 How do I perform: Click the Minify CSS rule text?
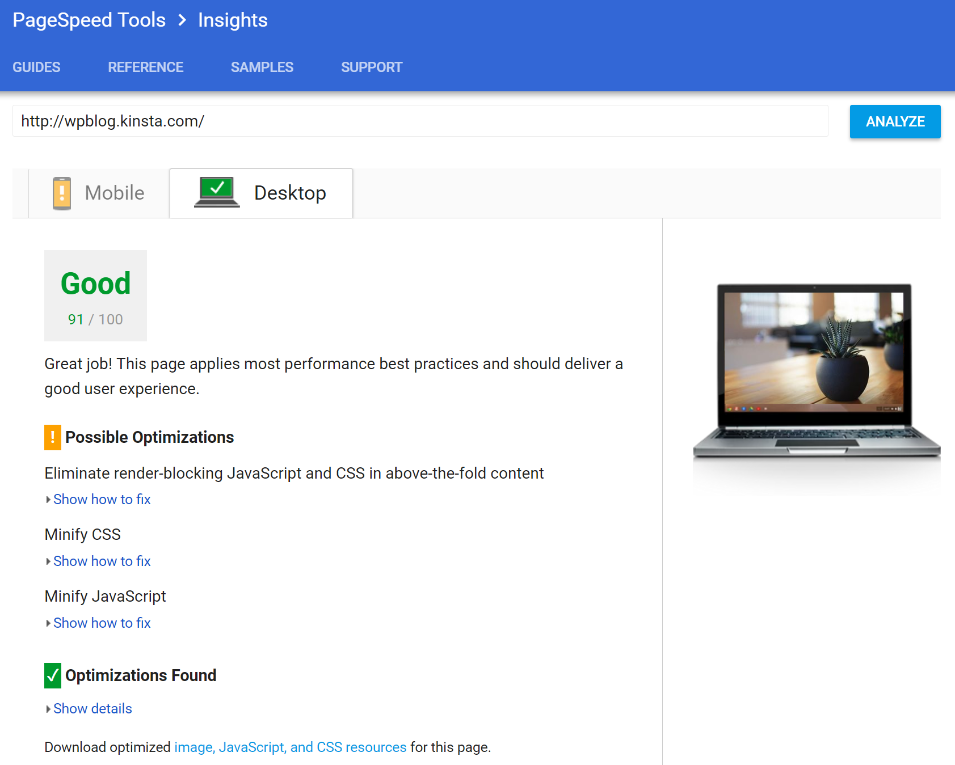point(83,535)
